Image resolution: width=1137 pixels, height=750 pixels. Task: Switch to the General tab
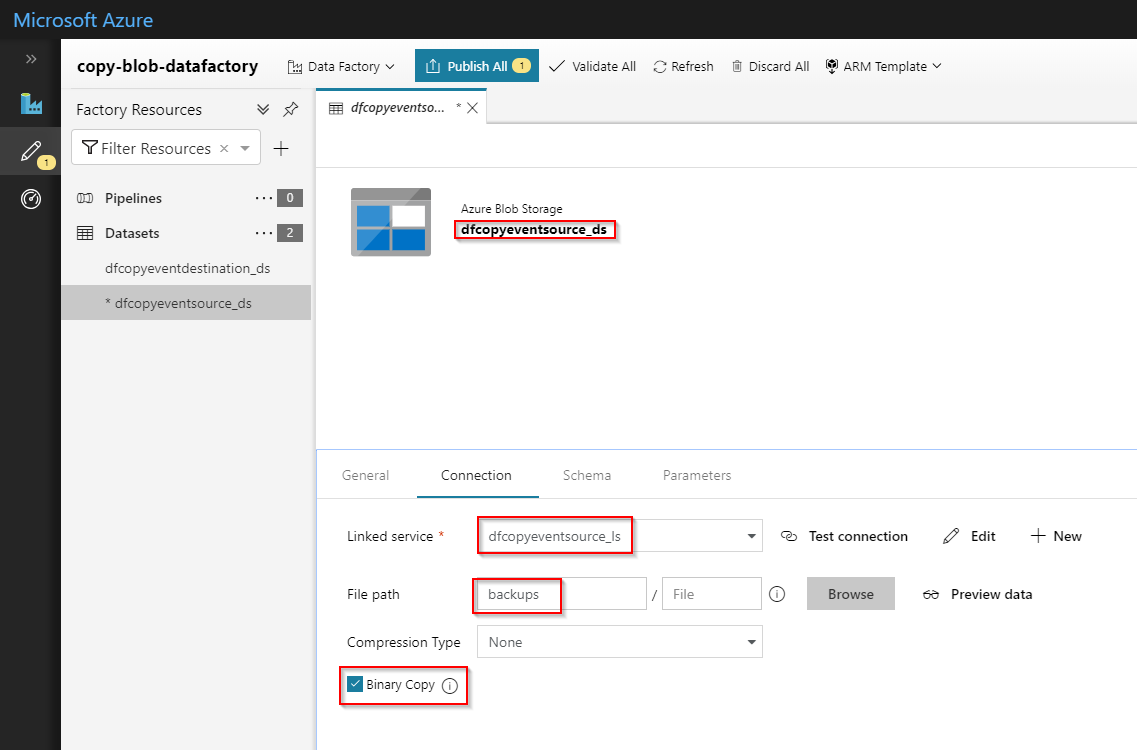click(x=365, y=475)
